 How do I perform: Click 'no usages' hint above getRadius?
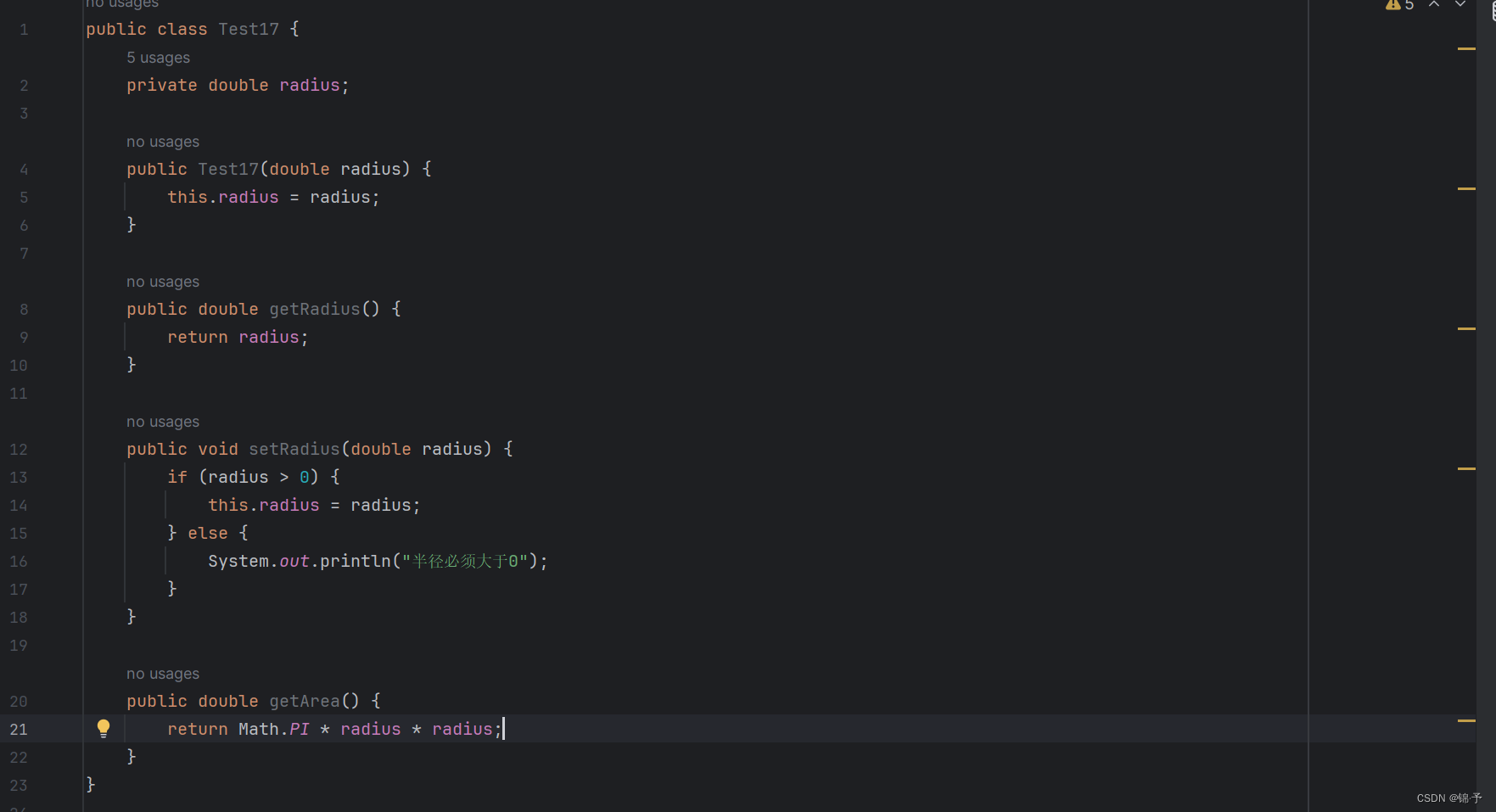pyautogui.click(x=163, y=282)
